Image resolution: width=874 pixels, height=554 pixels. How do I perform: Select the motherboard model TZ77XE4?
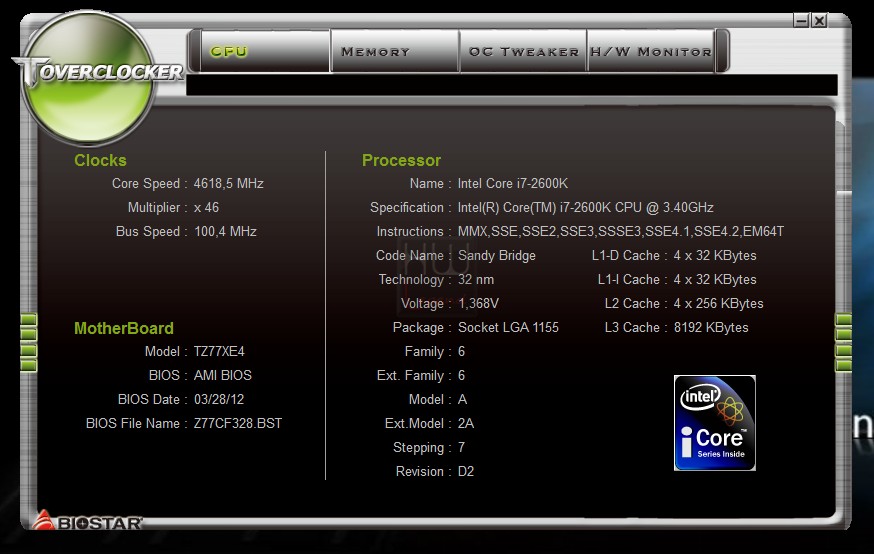pos(219,351)
